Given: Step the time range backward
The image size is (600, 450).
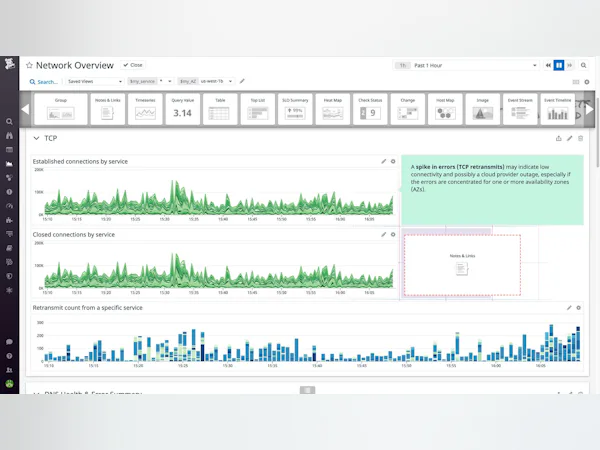Looking at the screenshot, I should click(x=548, y=65).
